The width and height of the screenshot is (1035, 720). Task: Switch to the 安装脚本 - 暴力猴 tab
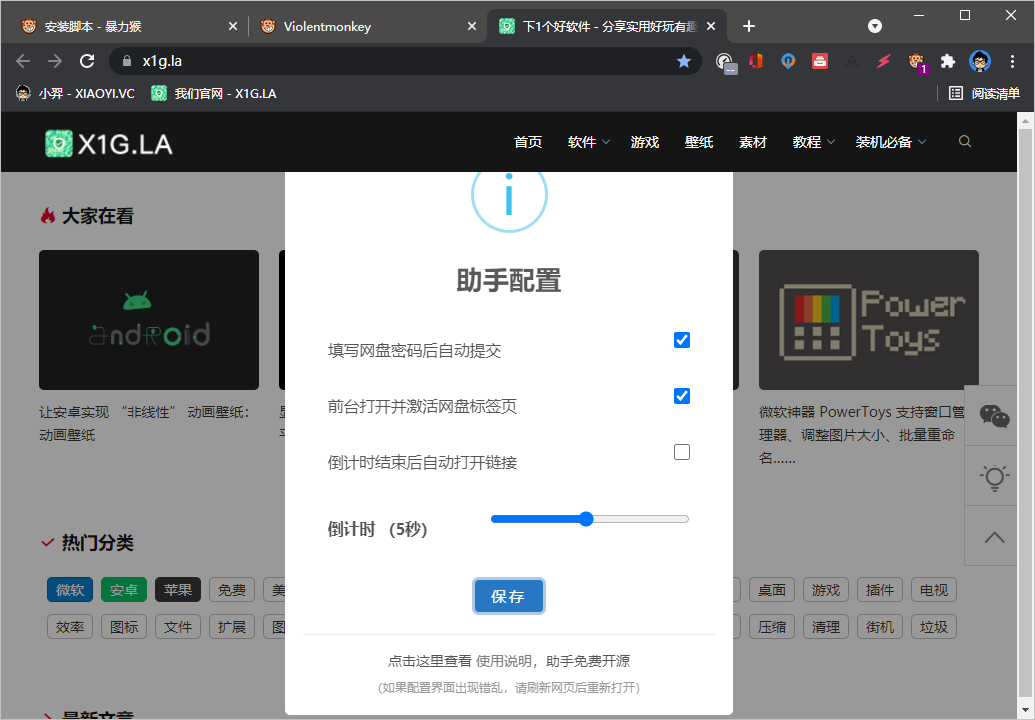[127, 26]
